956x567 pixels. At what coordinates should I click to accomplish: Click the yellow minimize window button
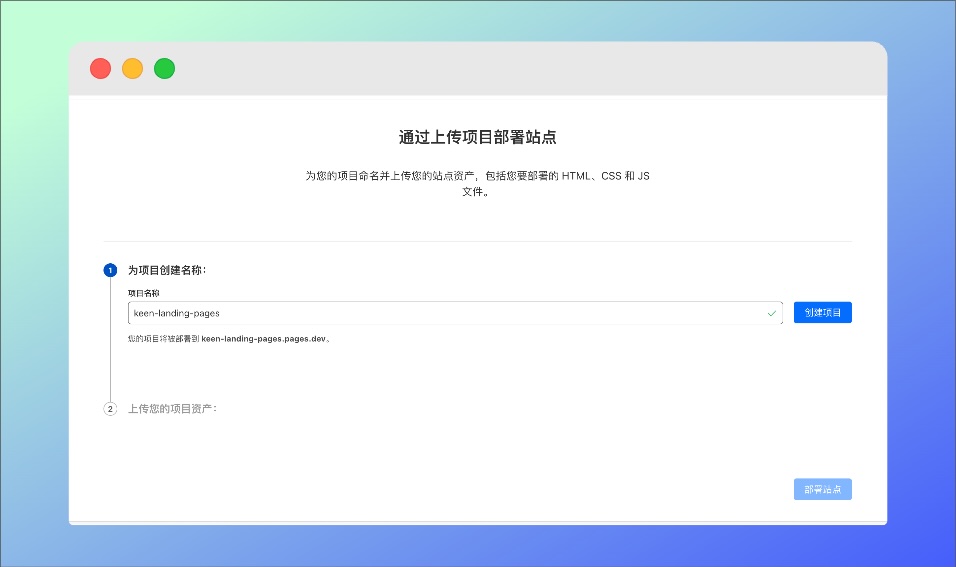point(132,69)
